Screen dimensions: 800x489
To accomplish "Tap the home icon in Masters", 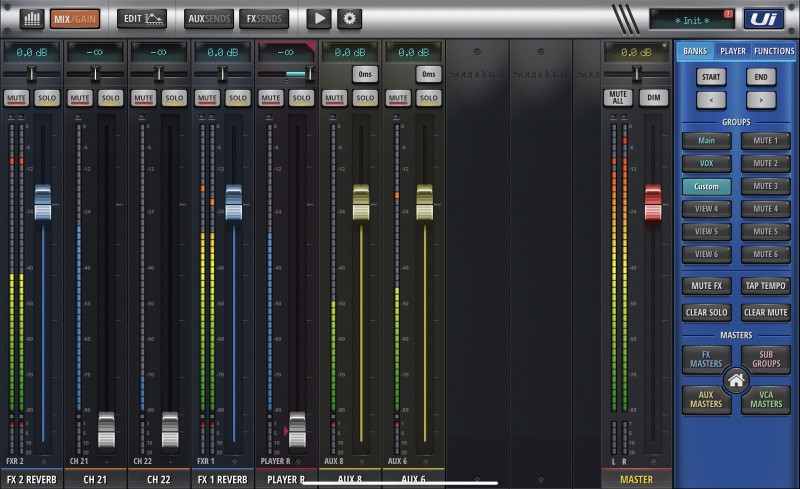I will pos(737,380).
